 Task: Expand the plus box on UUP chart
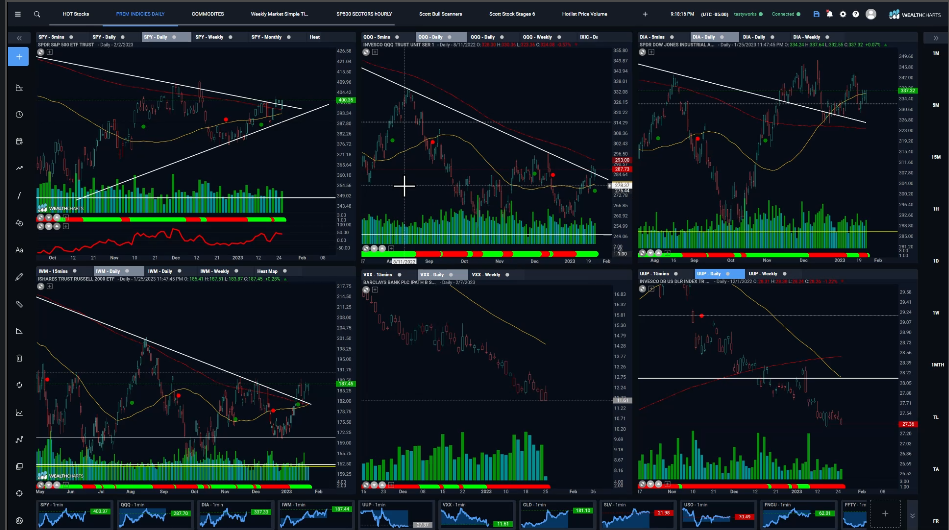point(651,289)
